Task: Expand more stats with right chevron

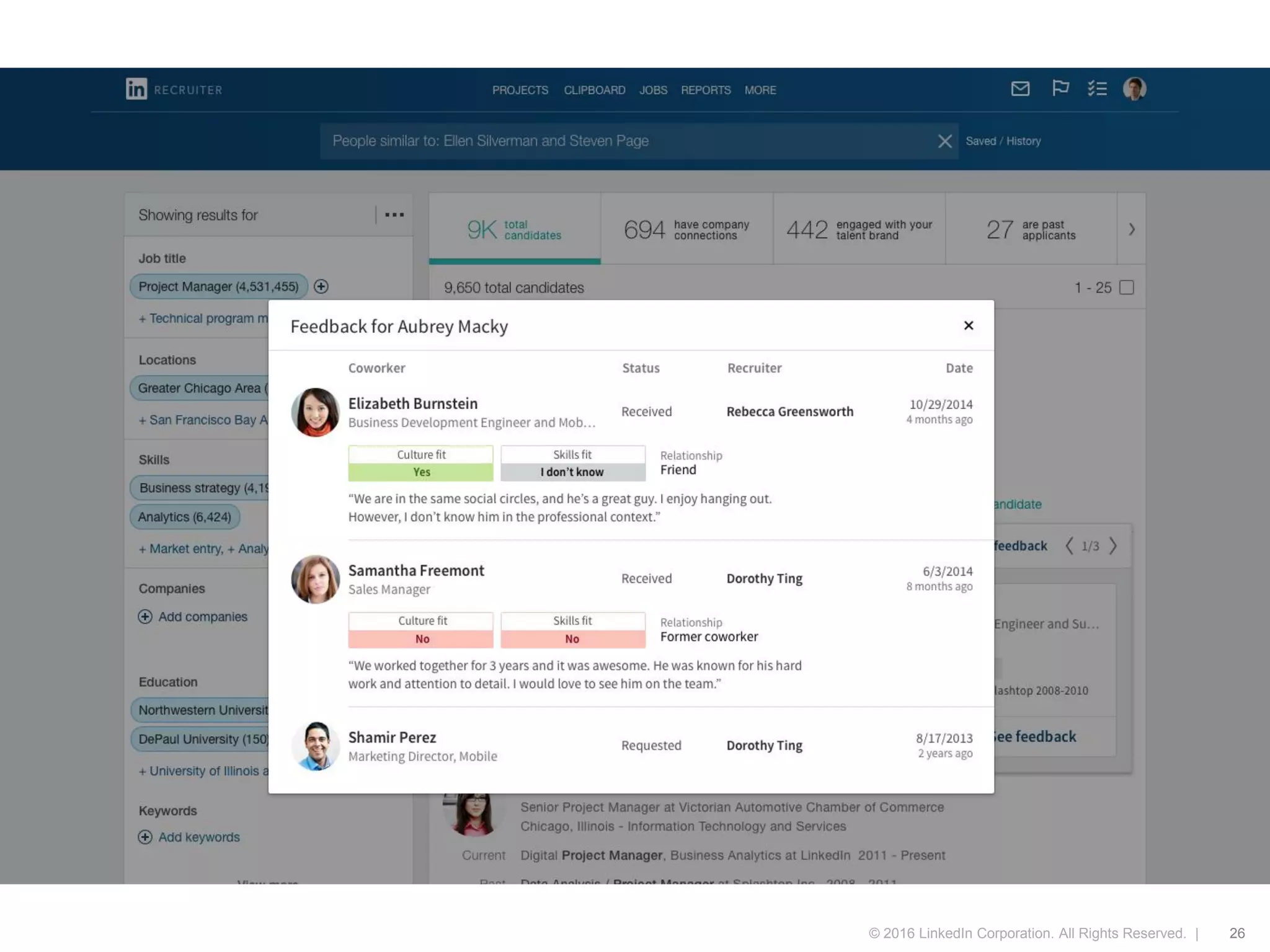Action: 1132,229
